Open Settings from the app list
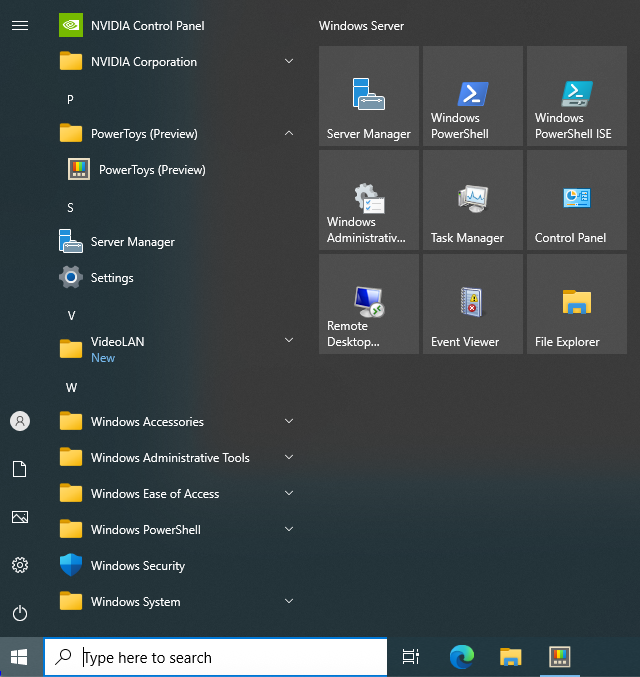The image size is (640, 677). (177, 278)
